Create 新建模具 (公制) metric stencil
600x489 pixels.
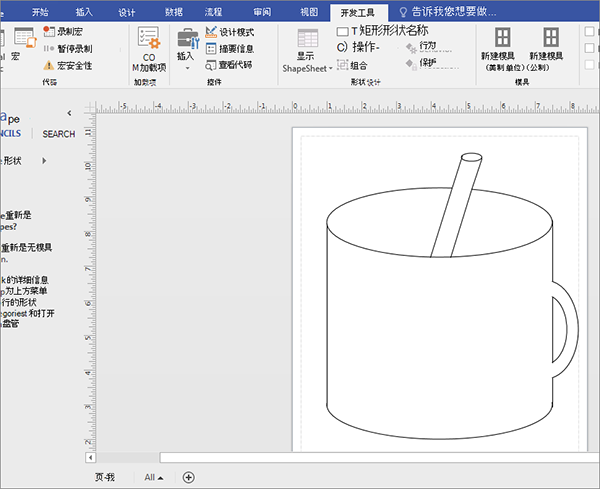(x=551, y=40)
